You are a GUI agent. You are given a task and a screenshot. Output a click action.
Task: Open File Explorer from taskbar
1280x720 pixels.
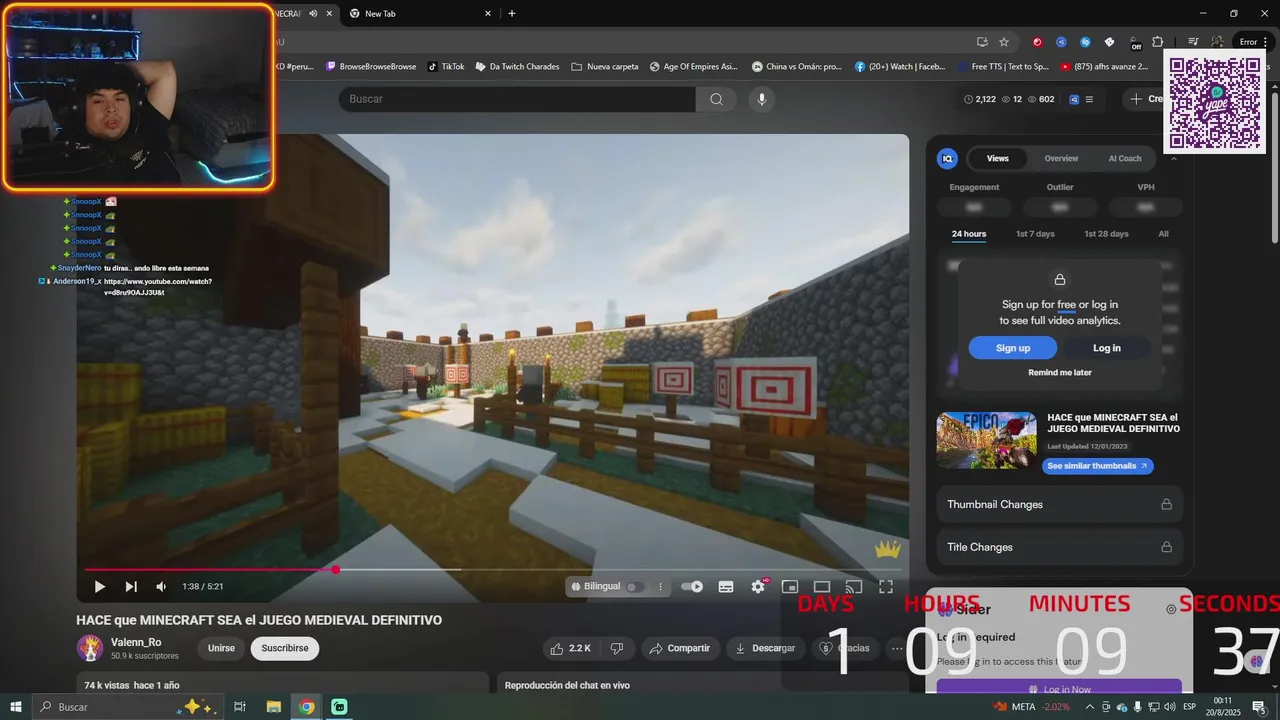(x=273, y=707)
